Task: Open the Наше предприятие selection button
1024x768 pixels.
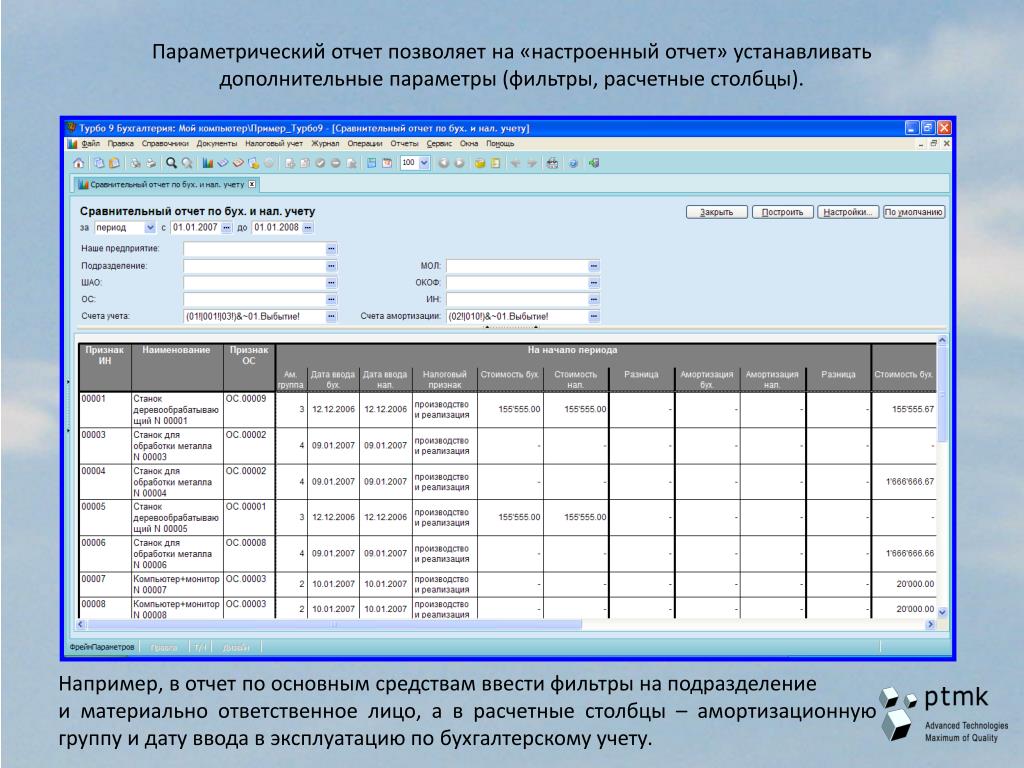Action: pos(332,249)
